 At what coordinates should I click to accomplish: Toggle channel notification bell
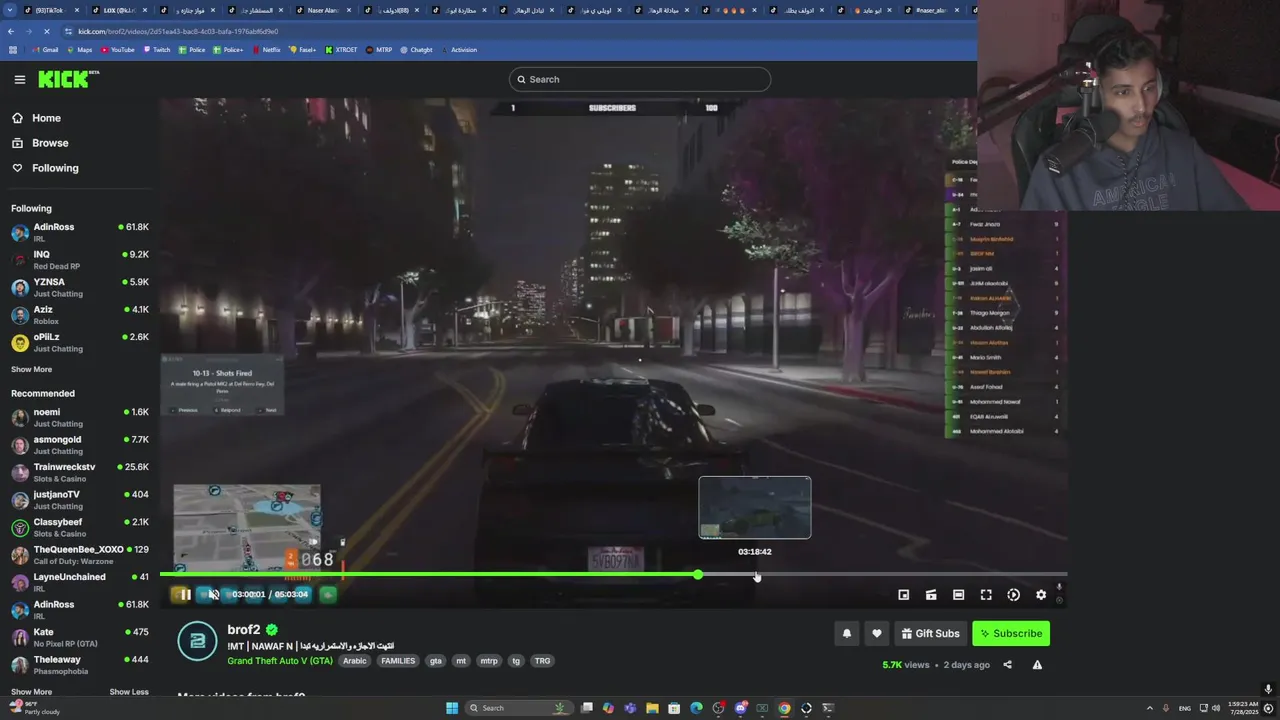point(847,633)
